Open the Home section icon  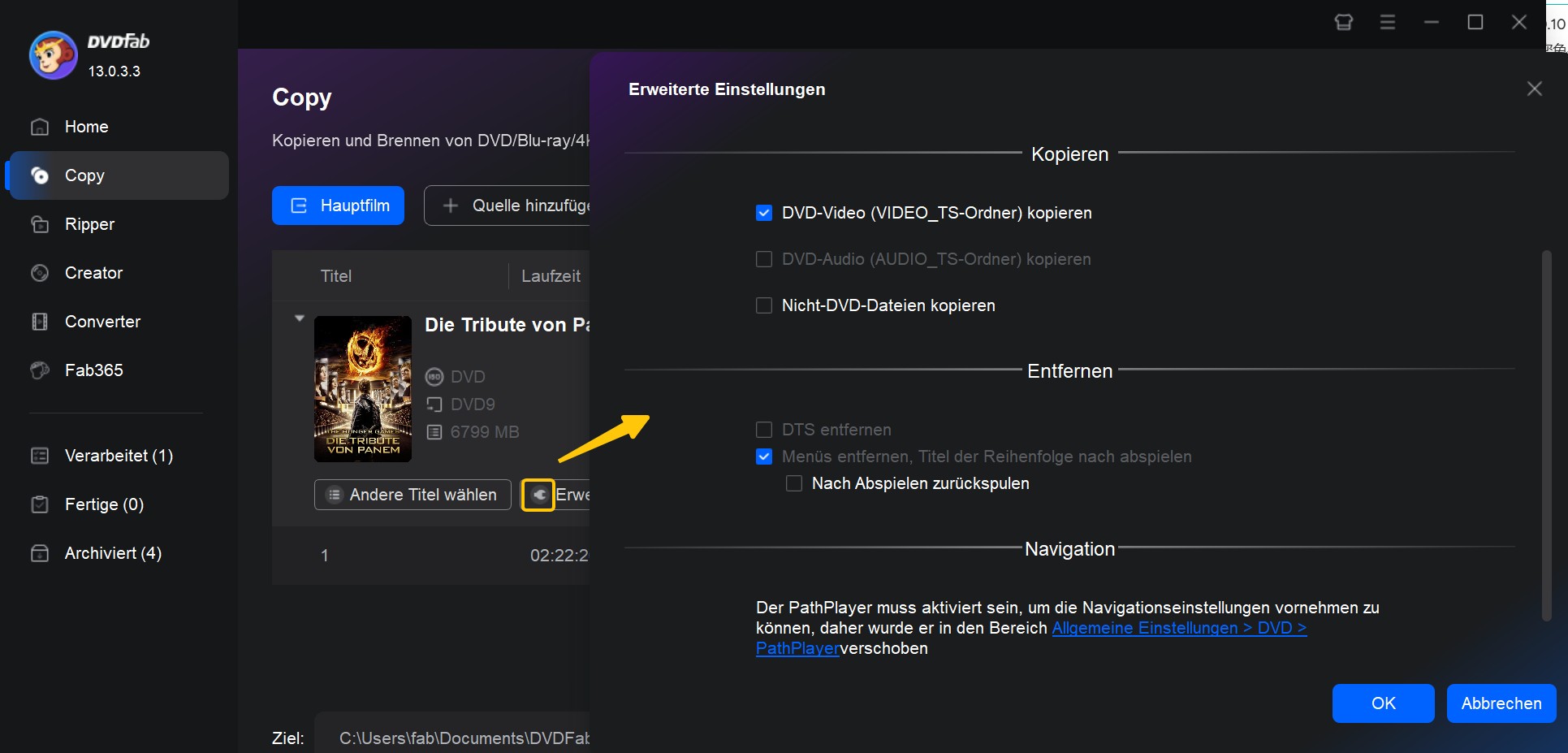[x=40, y=127]
